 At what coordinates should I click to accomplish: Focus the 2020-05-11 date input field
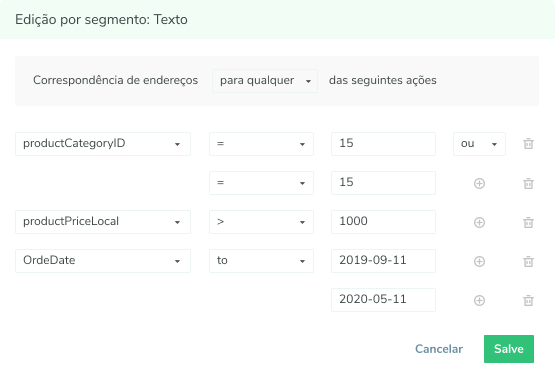pyautogui.click(x=383, y=300)
